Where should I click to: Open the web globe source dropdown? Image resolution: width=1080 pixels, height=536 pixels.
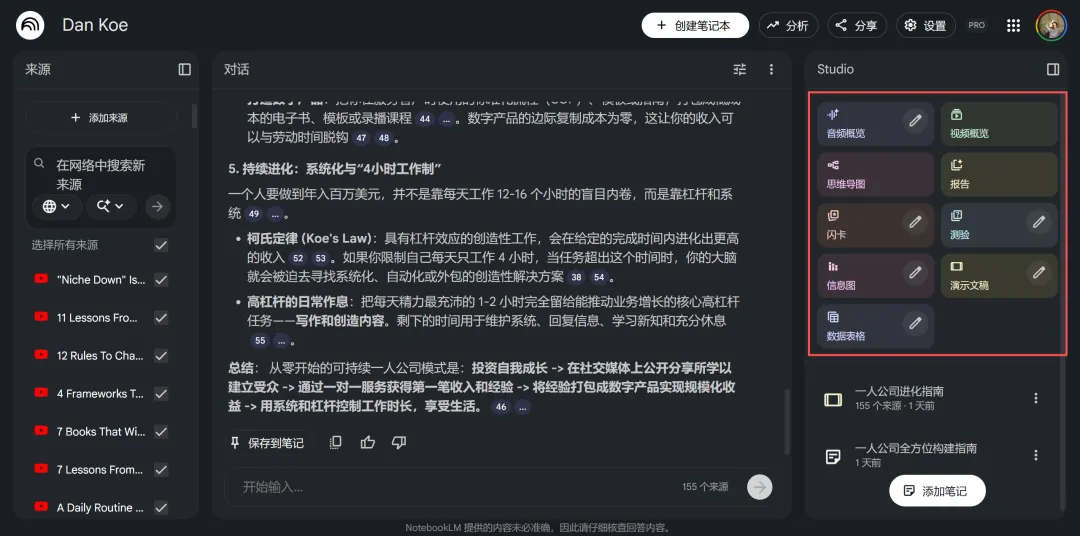pos(57,206)
